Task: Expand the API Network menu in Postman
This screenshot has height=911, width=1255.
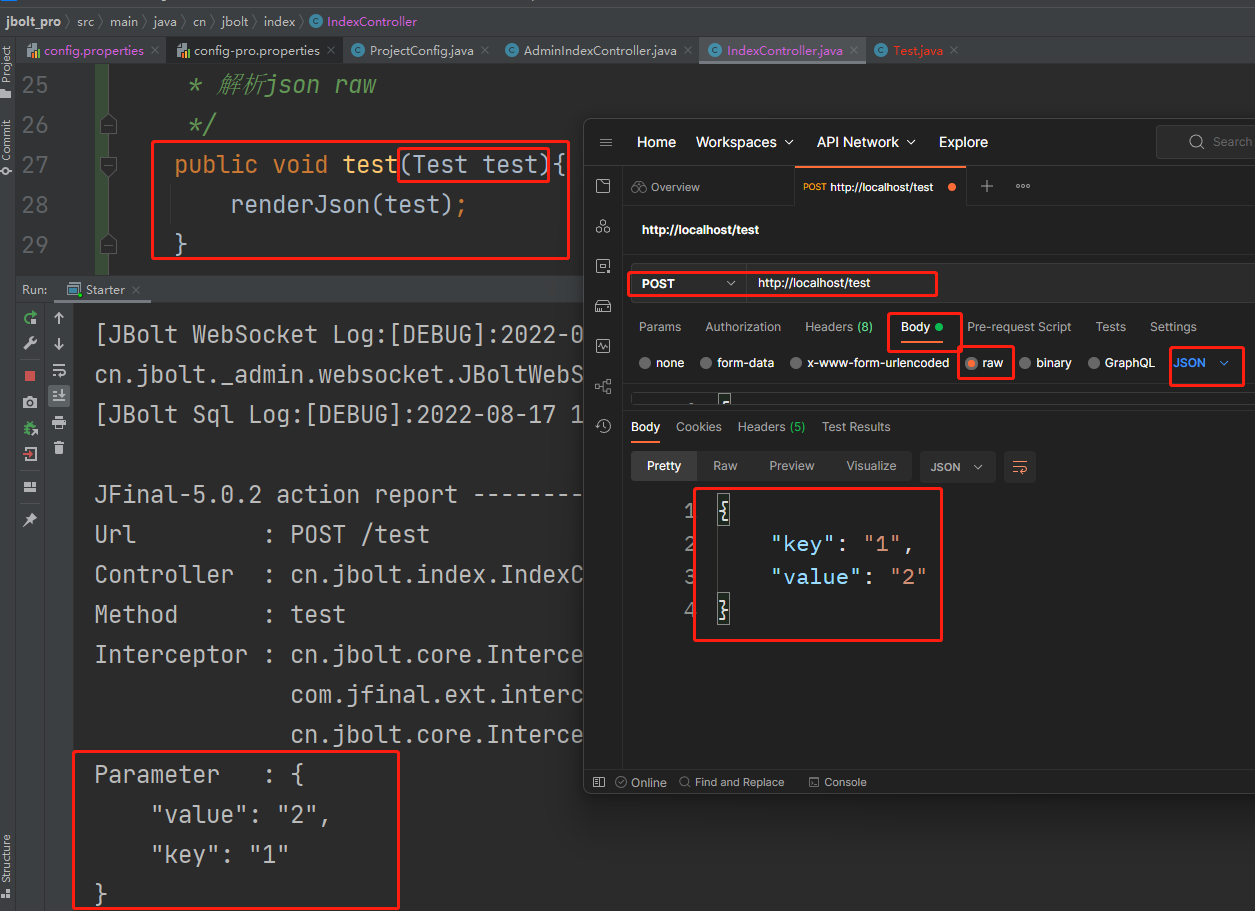Action: click(x=866, y=142)
